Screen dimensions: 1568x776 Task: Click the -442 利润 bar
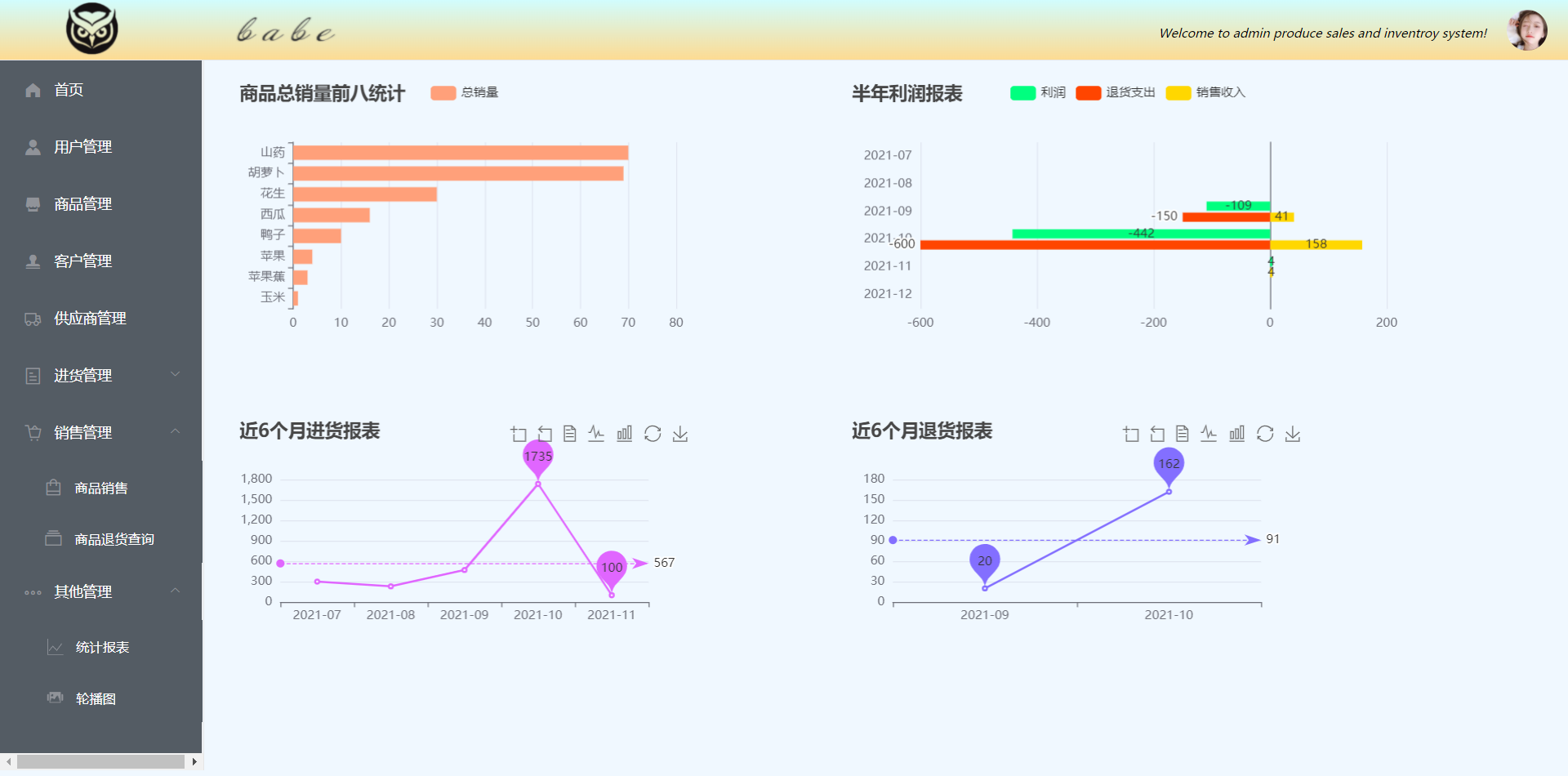point(1142,234)
